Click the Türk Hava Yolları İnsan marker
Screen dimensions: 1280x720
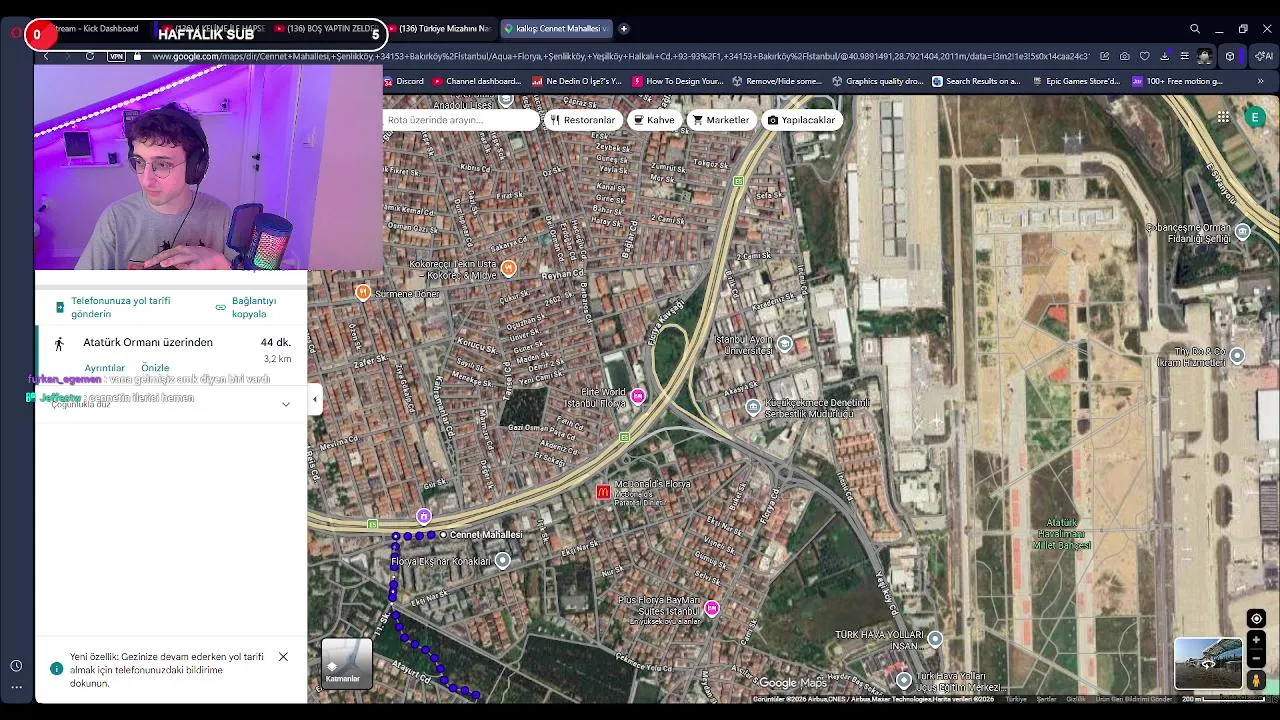[x=935, y=638]
